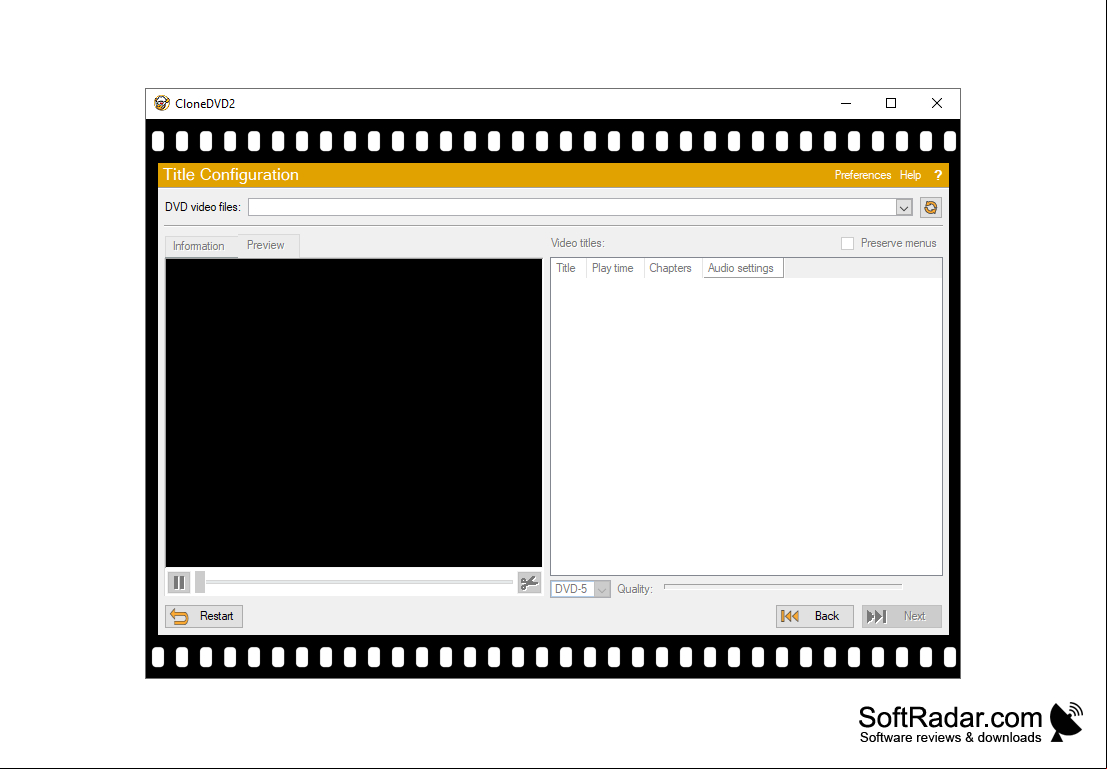Viewport: 1107px width, 769px height.
Task: Click the black video preview area
Action: point(354,412)
